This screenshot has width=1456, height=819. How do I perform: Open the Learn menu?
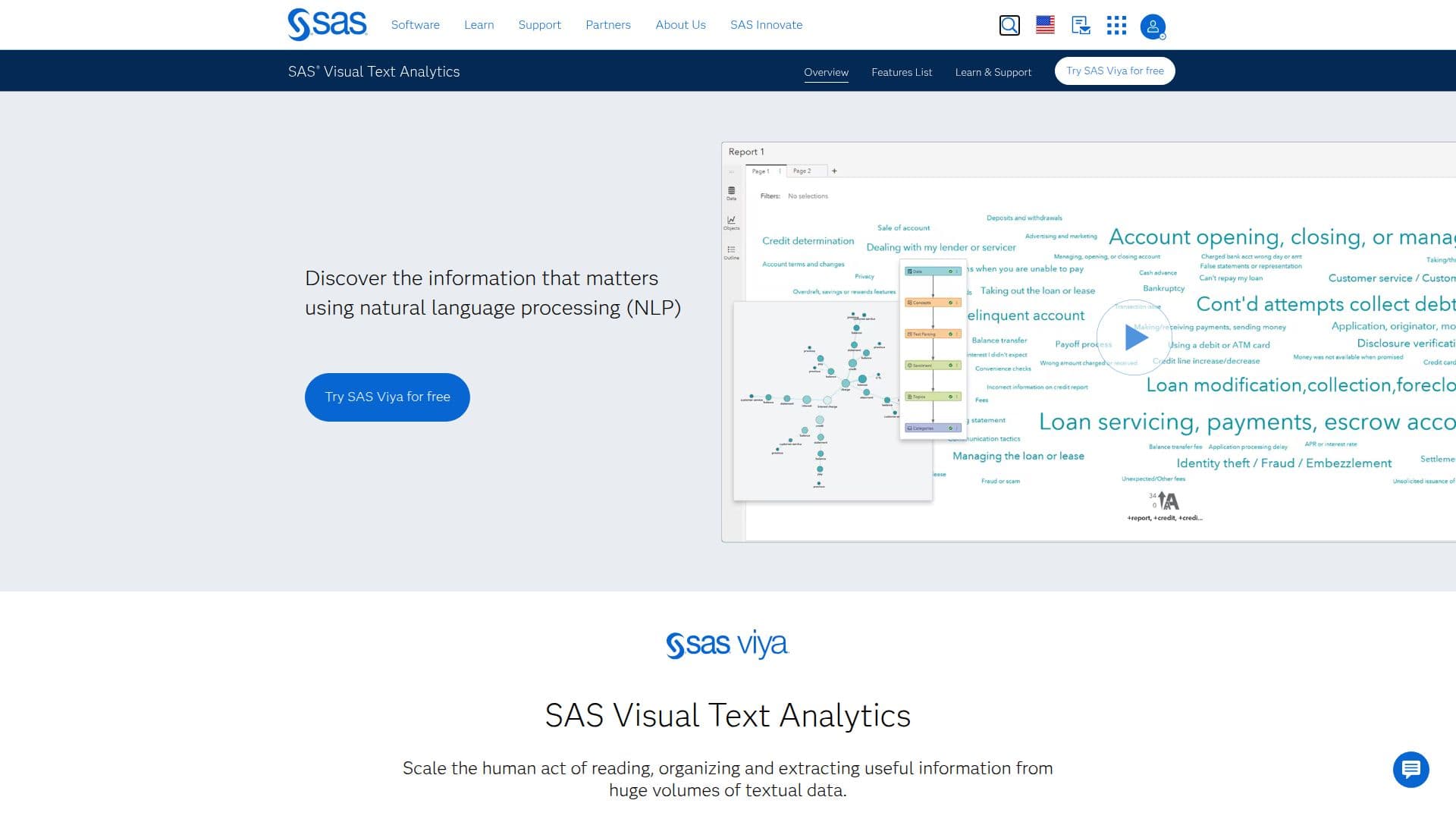click(x=479, y=25)
